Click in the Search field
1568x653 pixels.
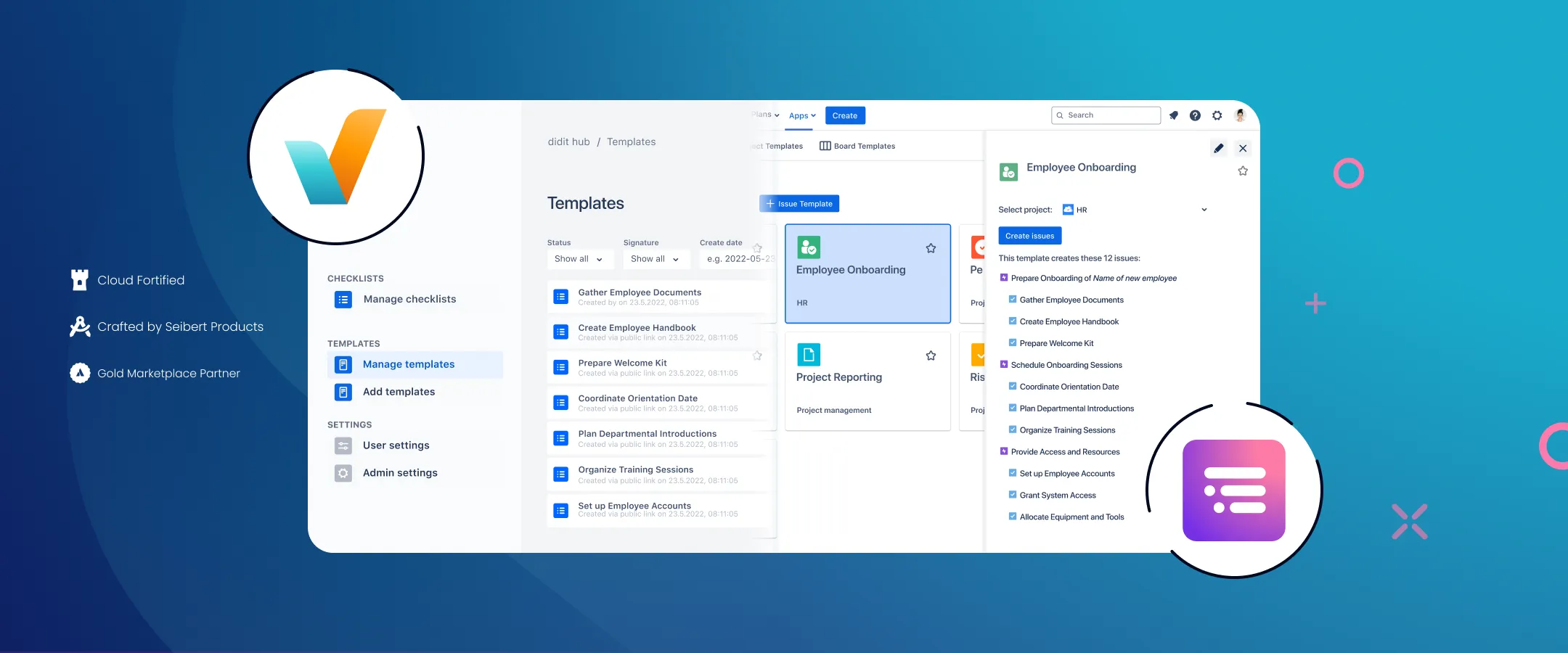[1106, 115]
